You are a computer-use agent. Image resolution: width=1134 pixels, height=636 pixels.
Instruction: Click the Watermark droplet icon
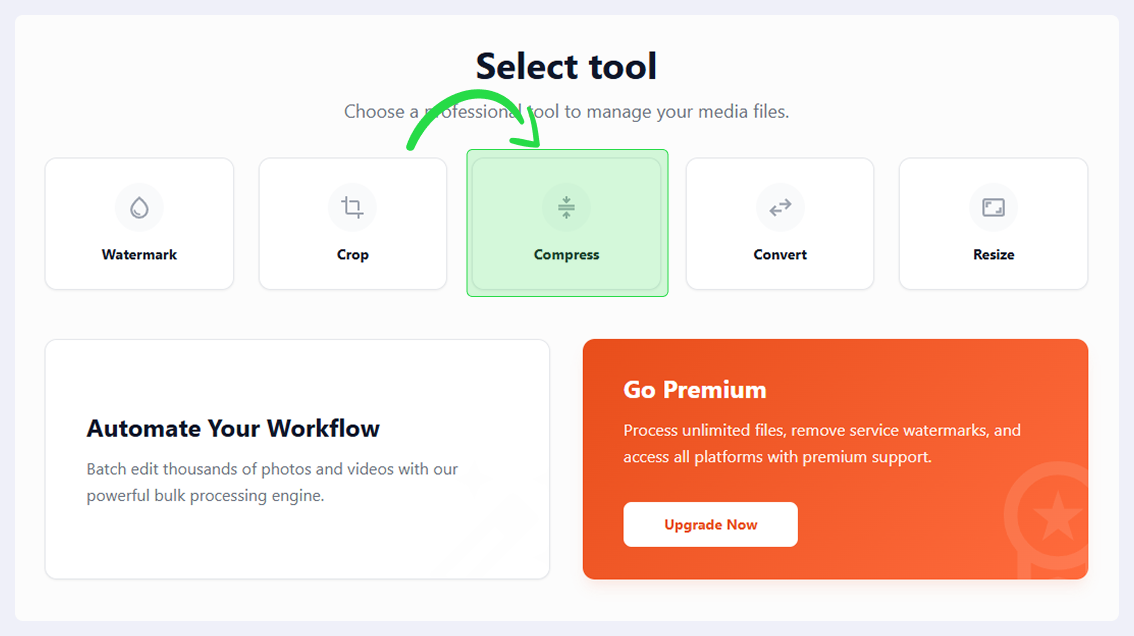pyautogui.click(x=139, y=208)
